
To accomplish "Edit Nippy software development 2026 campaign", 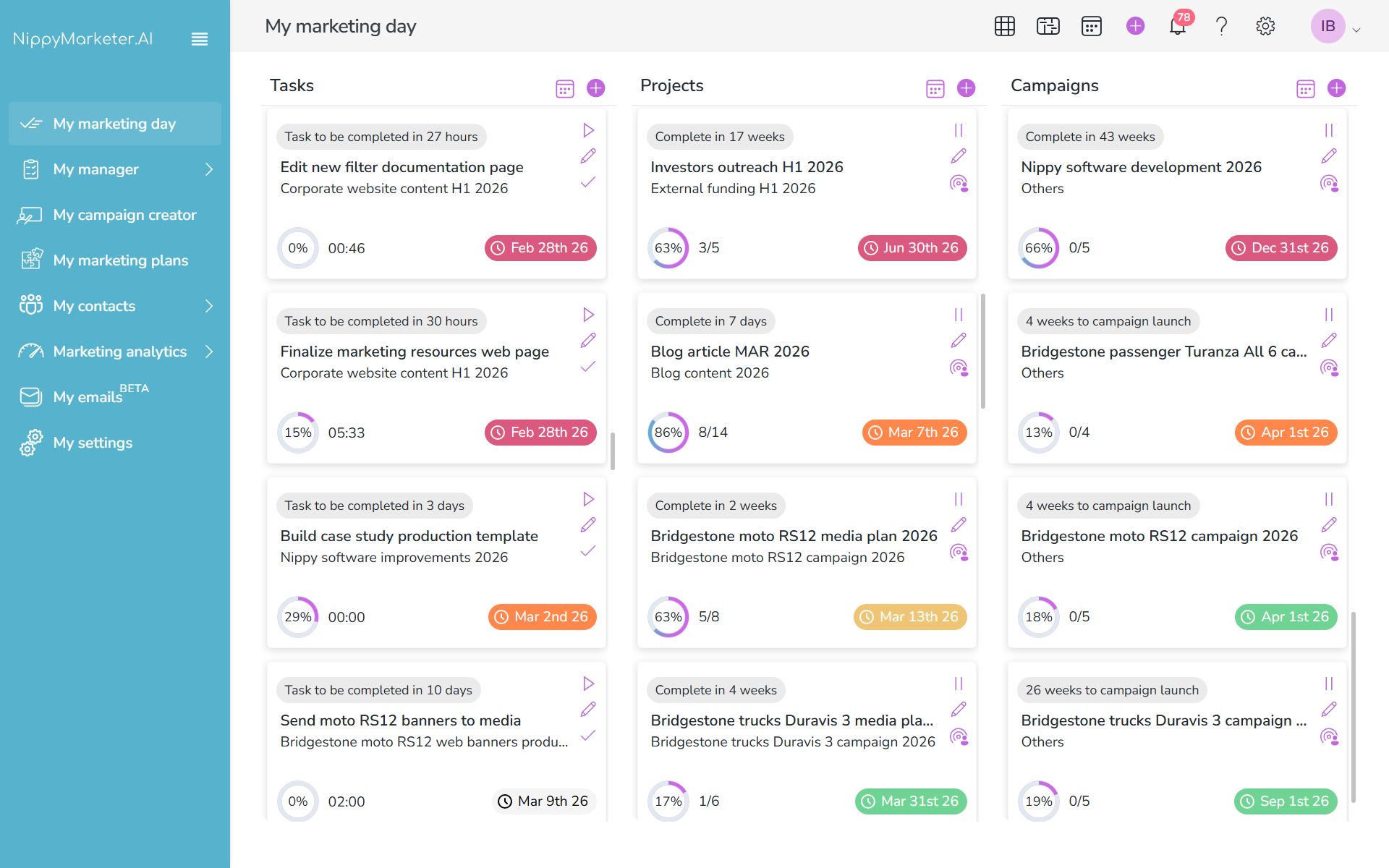I will point(1329,156).
